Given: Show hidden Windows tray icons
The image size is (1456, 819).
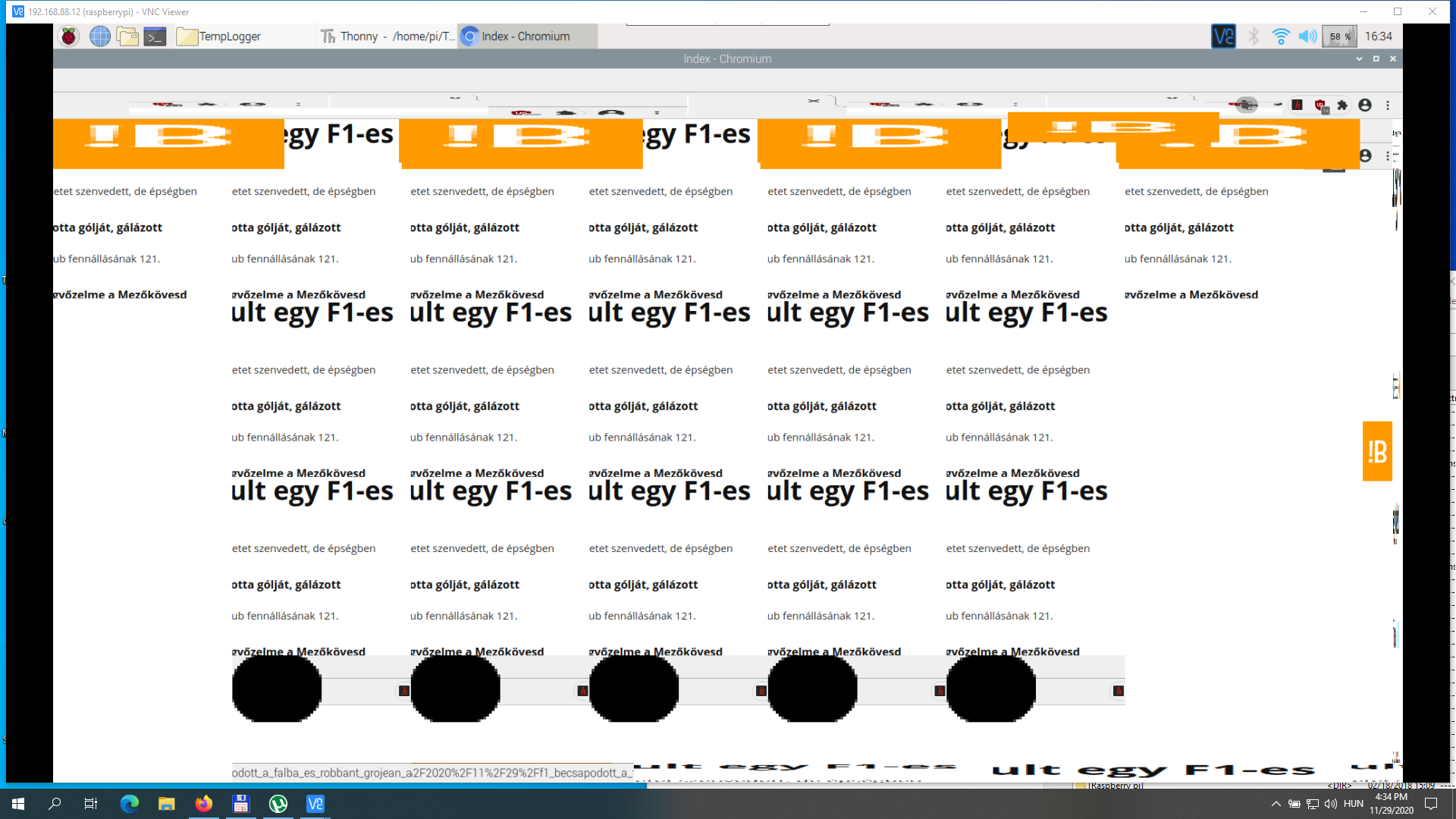Looking at the screenshot, I should click(1276, 804).
